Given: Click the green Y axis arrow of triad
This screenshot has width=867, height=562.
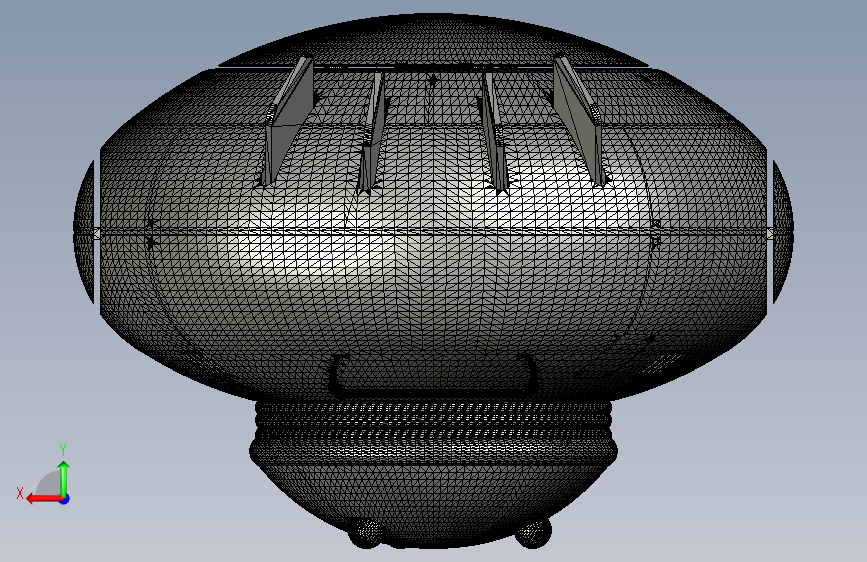Looking at the screenshot, I should [x=64, y=479].
